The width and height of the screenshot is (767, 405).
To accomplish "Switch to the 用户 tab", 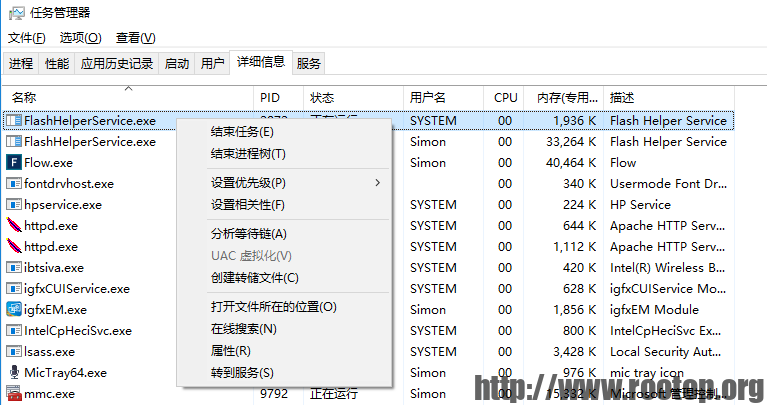I will click(212, 63).
